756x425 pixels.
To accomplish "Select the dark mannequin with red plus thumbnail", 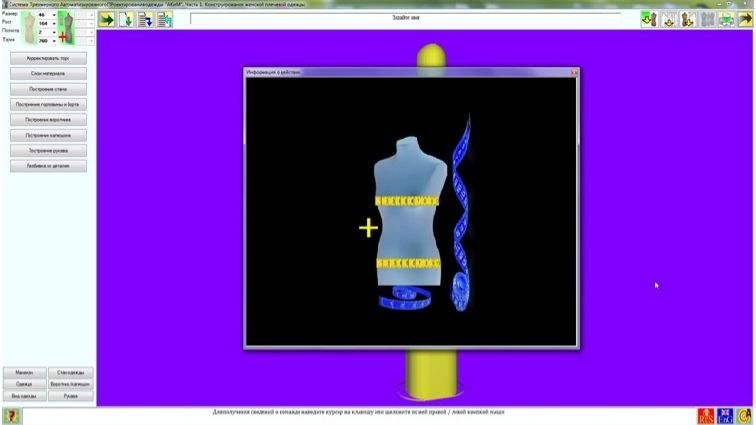I will (x=66, y=28).
